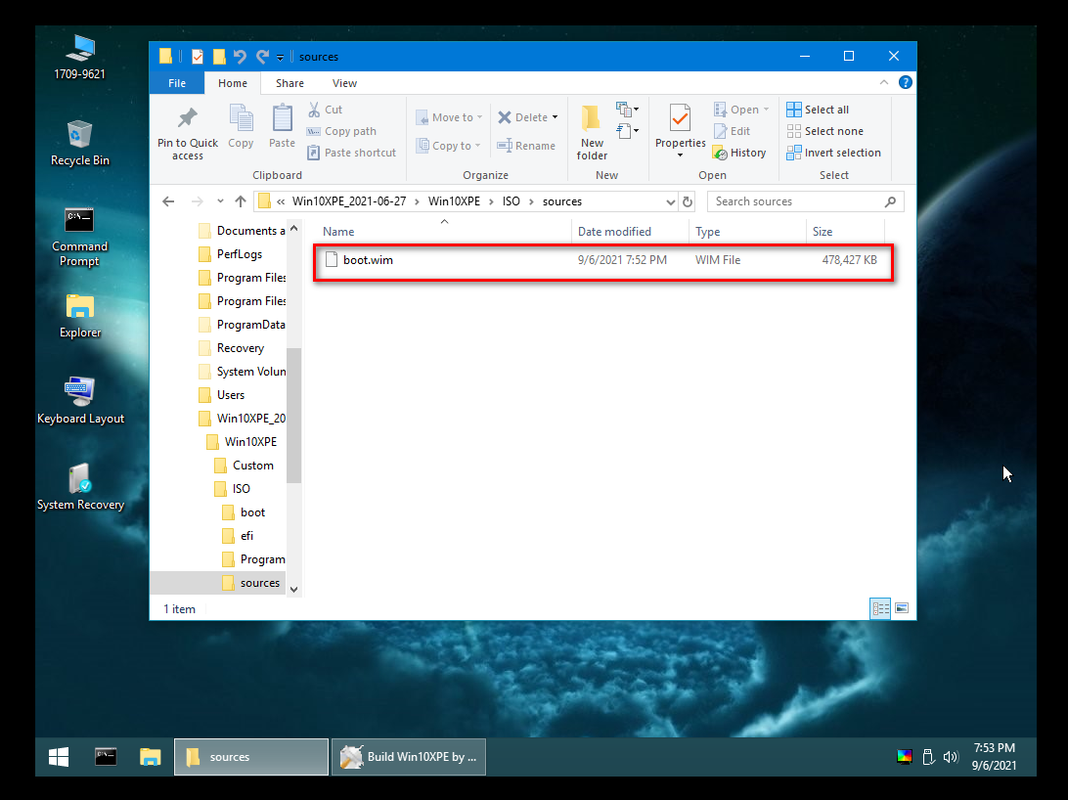Sort by Date modified column
The height and width of the screenshot is (800, 1068).
(x=630, y=231)
